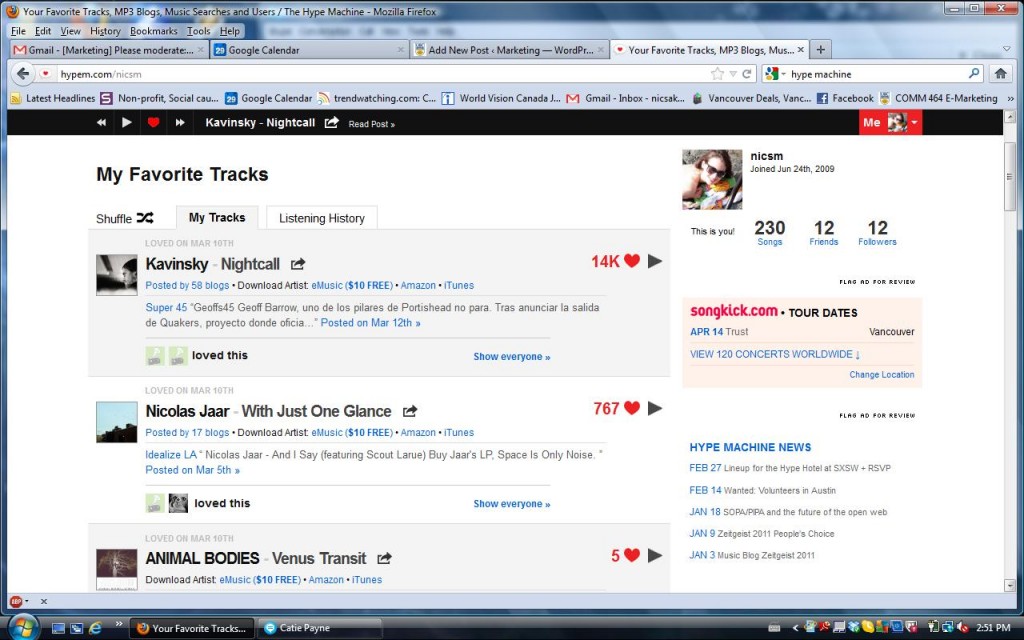
Task: Click play button in top player bar
Action: tap(127, 122)
